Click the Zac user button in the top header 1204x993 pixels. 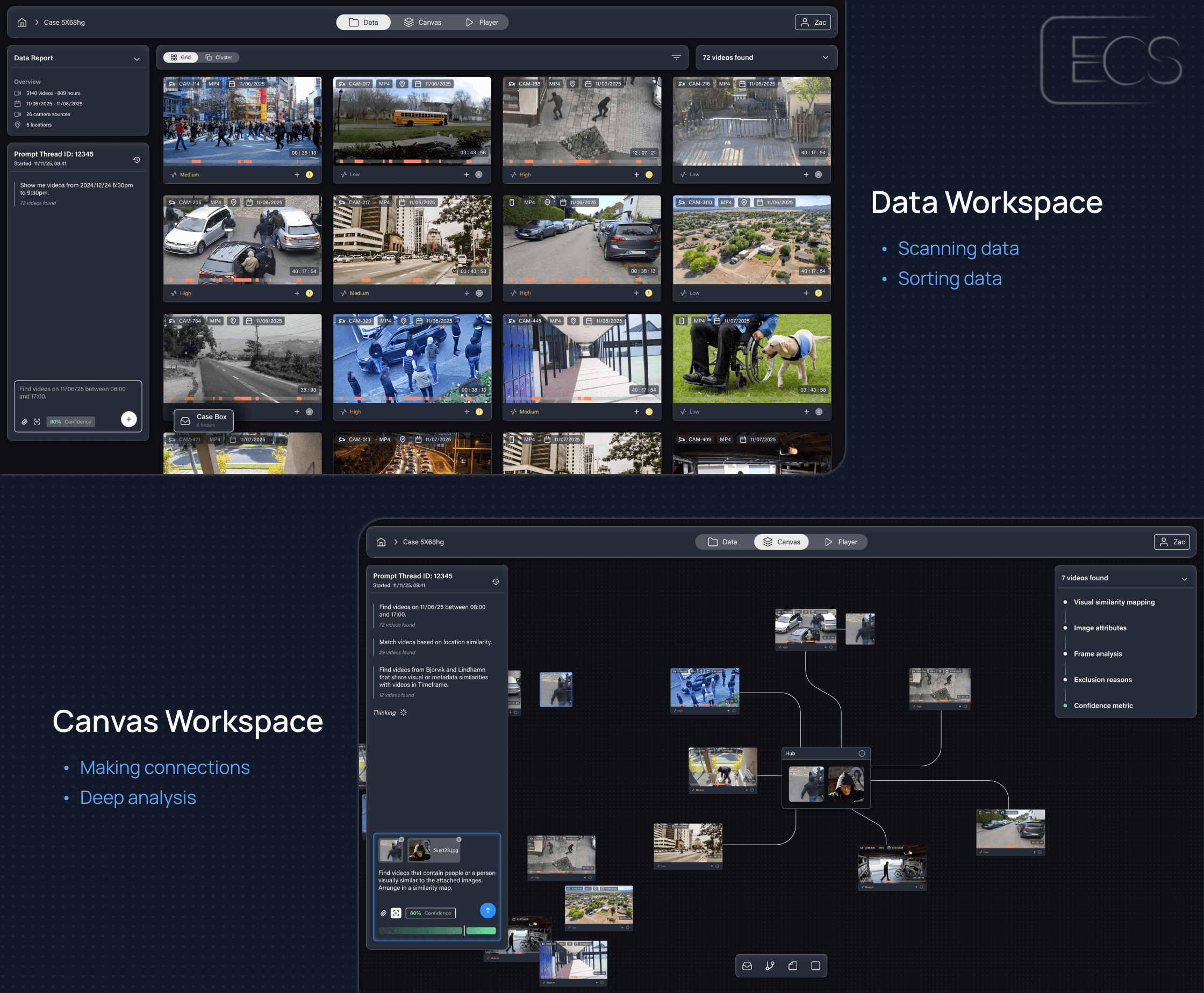pos(813,23)
